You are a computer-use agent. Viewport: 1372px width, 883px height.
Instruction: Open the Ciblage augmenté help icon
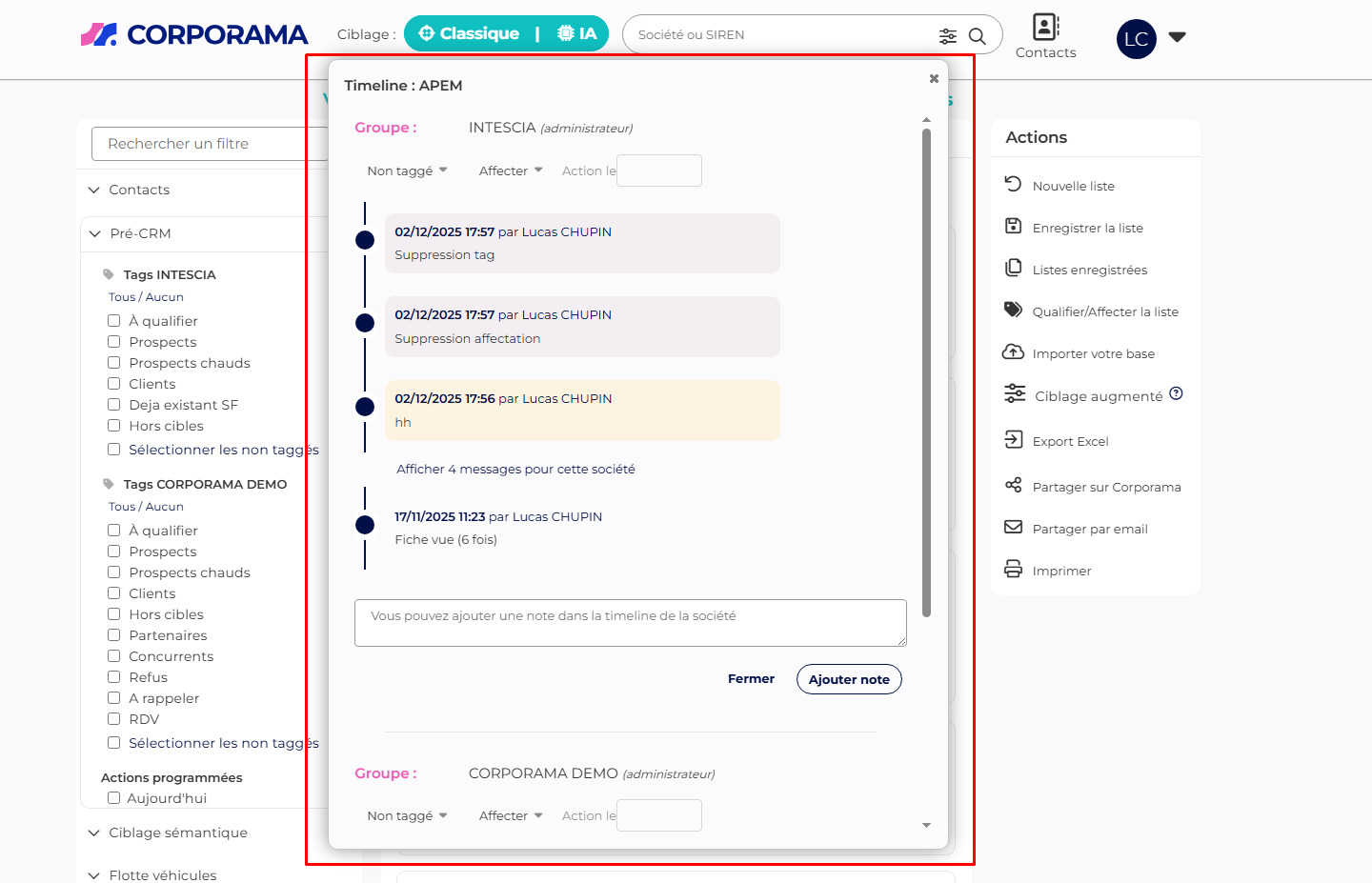click(1176, 394)
